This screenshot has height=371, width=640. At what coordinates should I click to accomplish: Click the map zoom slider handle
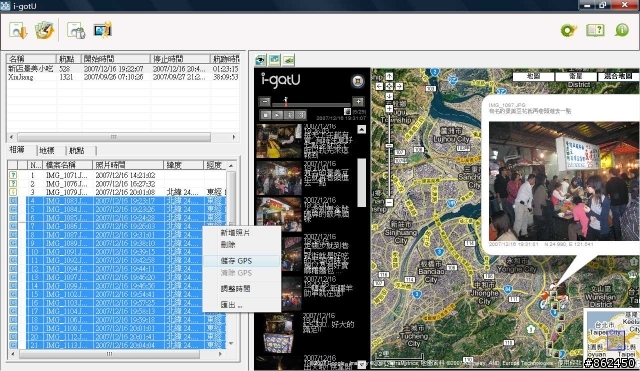(x=389, y=146)
